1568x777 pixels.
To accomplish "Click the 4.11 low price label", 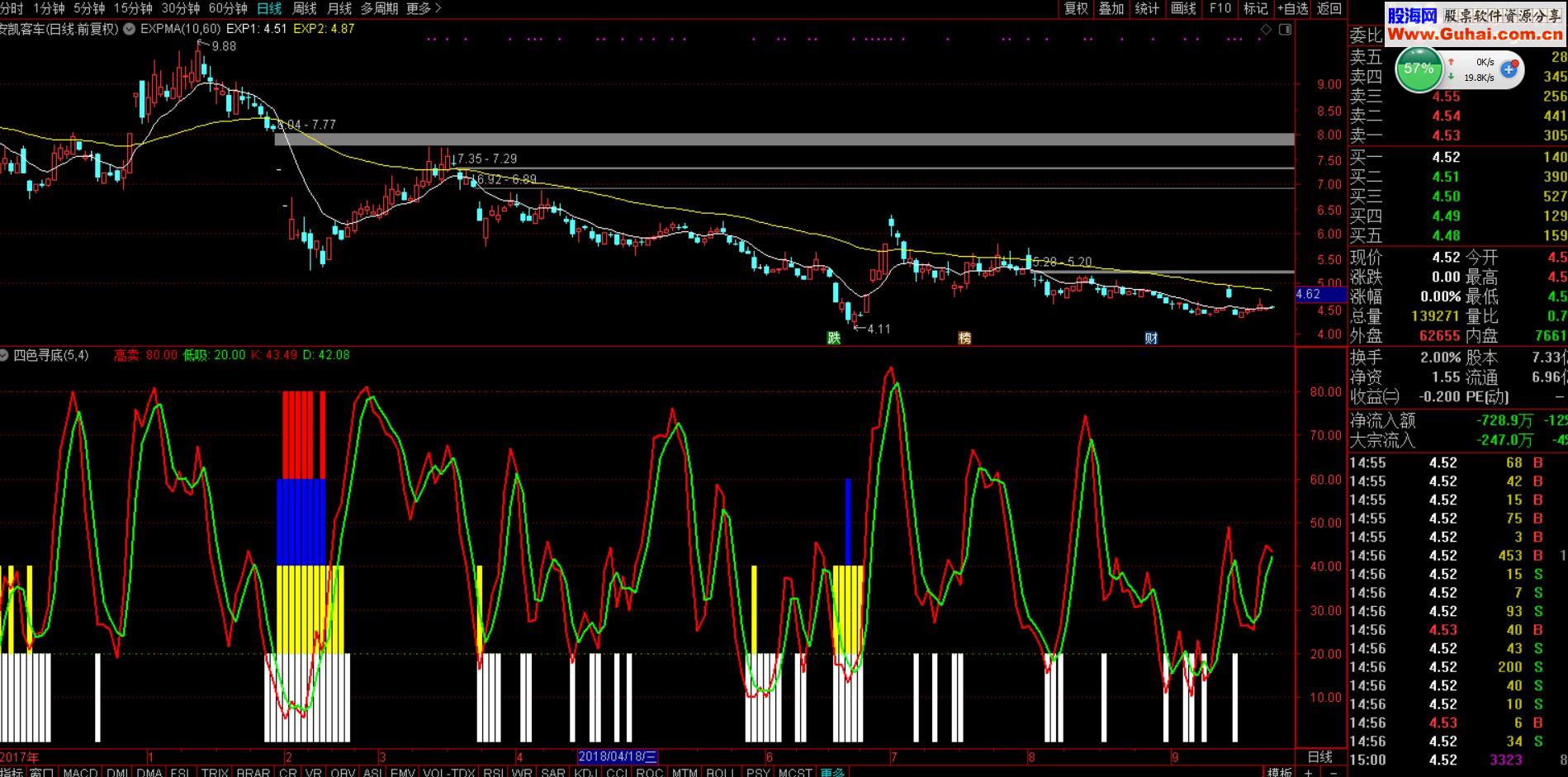I will (x=879, y=329).
